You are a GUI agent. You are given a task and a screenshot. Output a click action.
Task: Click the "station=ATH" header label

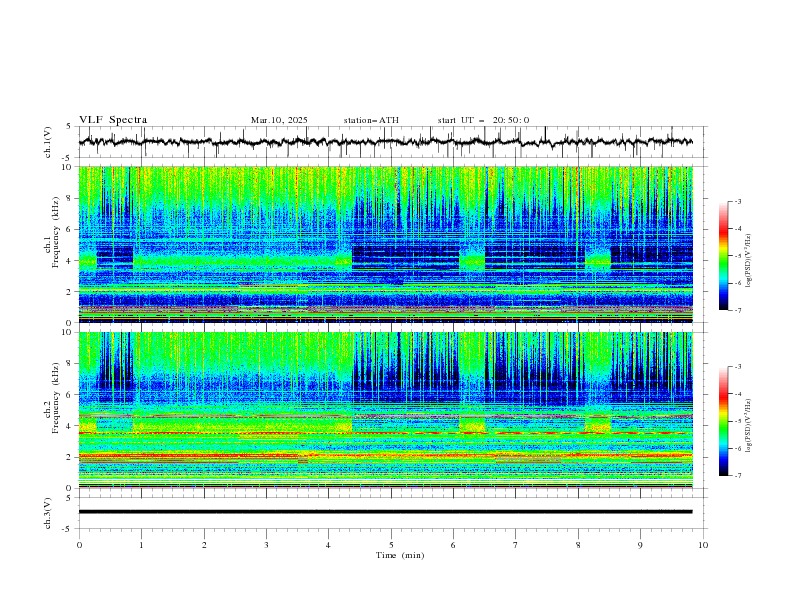coord(371,120)
